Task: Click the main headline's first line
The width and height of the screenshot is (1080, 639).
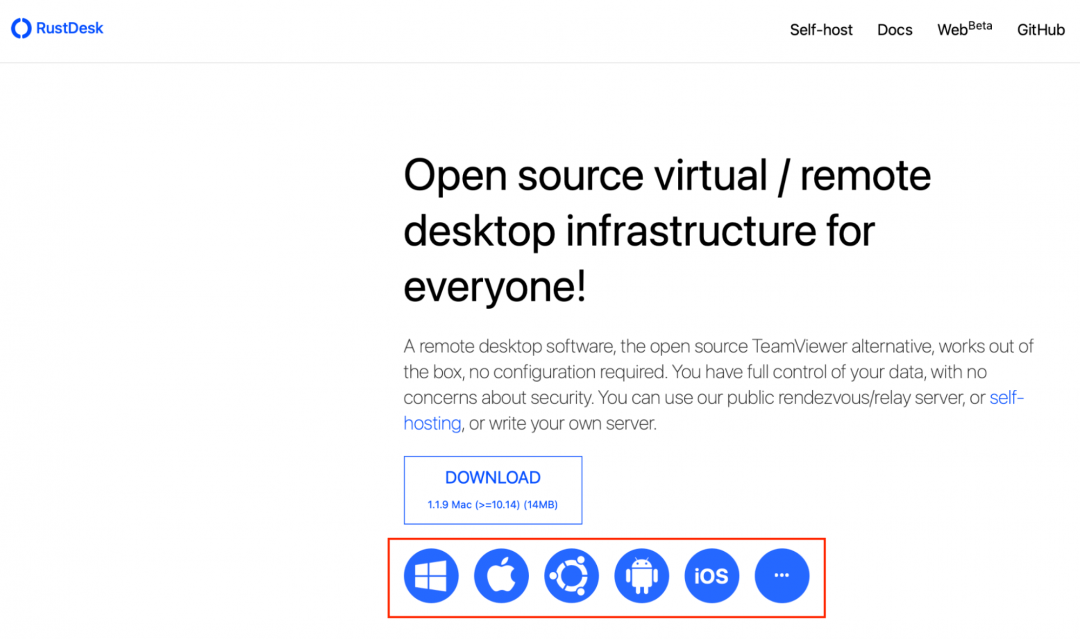Action: pos(667,176)
